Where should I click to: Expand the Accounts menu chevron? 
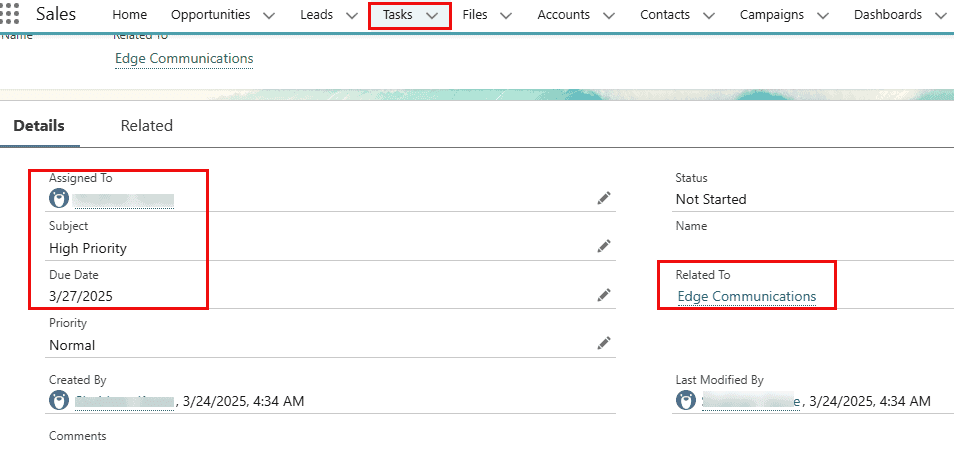coord(608,16)
